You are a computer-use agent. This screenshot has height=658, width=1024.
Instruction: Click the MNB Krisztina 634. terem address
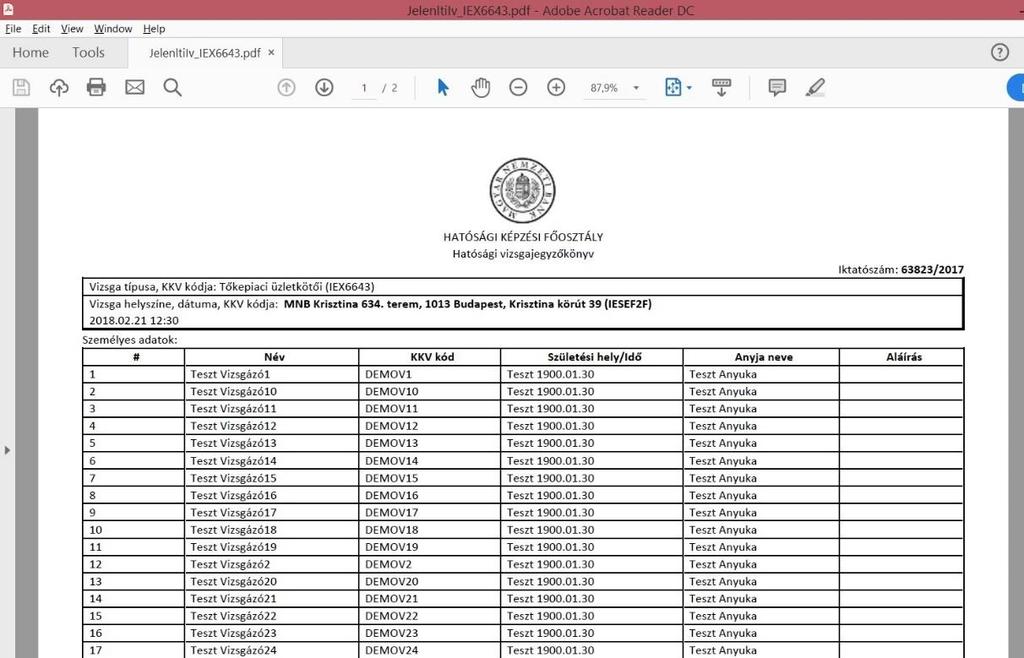(468, 304)
